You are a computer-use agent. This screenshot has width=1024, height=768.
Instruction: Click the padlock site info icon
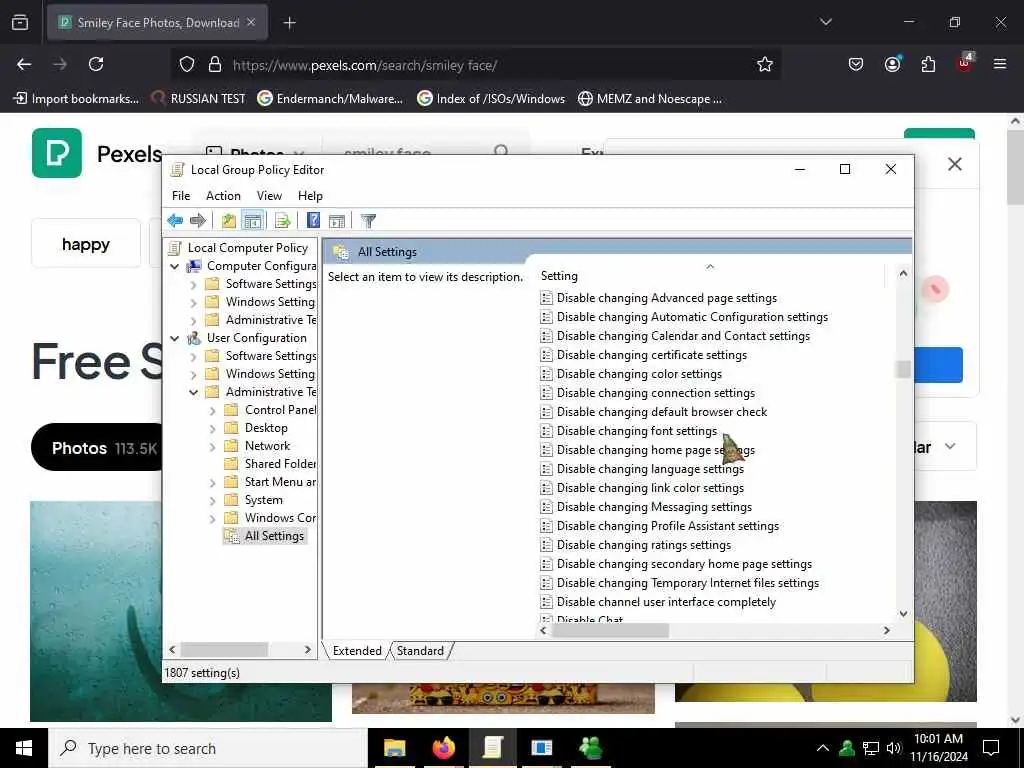point(215,65)
